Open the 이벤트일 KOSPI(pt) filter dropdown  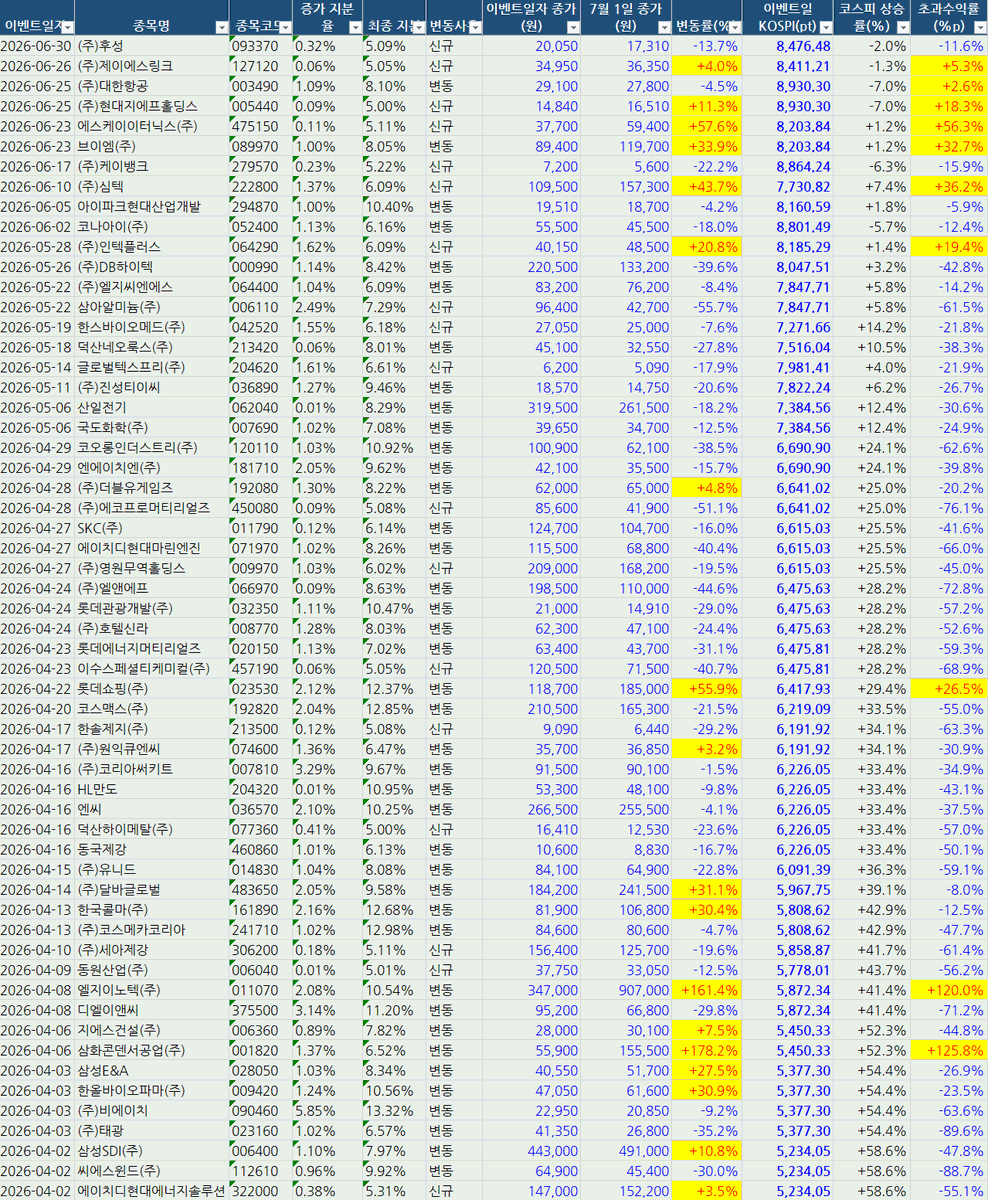point(826,28)
